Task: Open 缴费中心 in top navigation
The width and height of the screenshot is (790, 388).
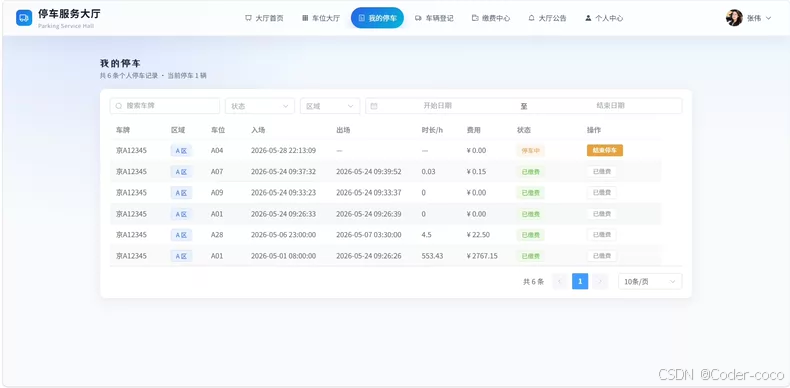Action: [x=491, y=18]
